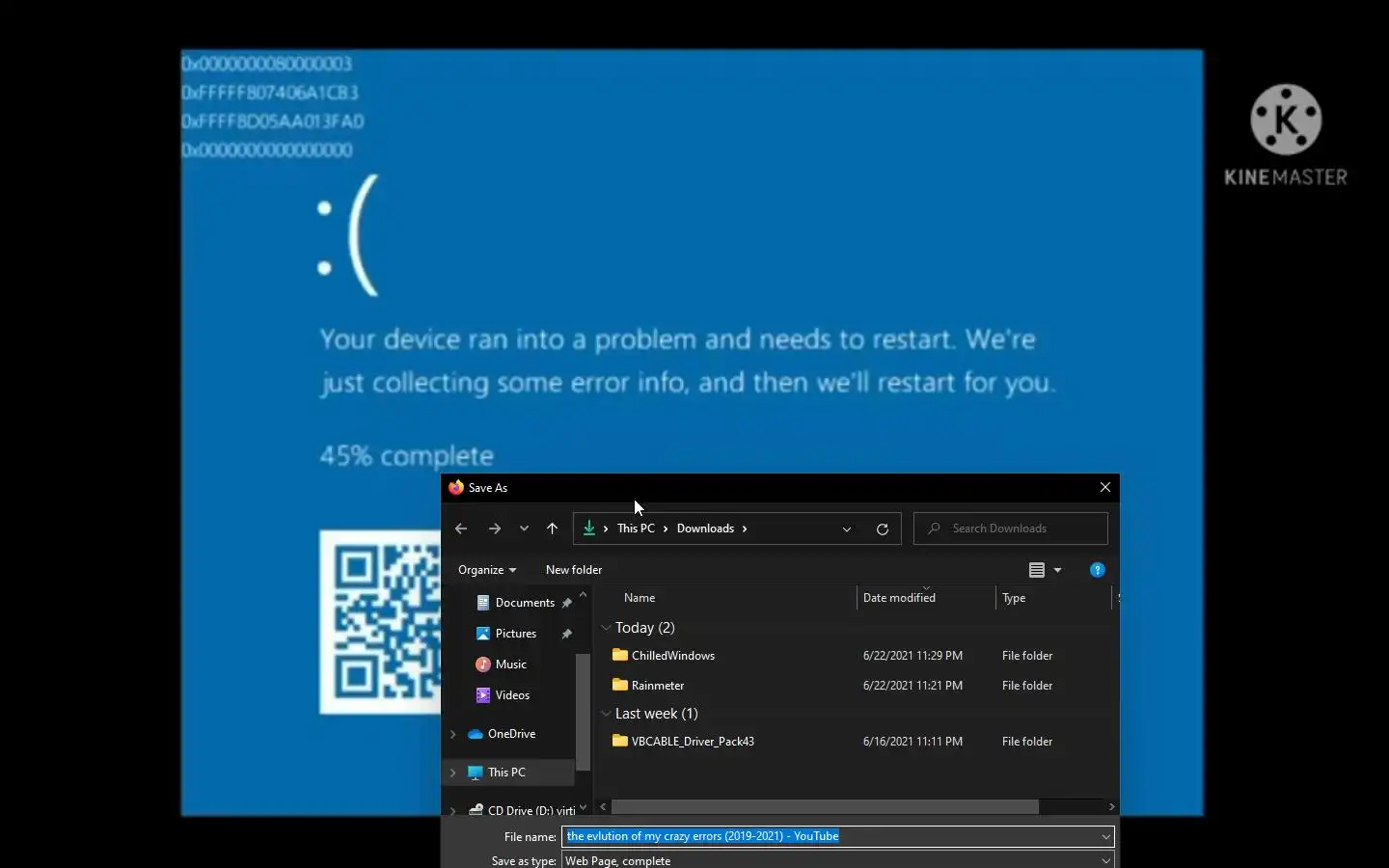Select the VBCABLE_Driver_Pack43 folder

(693, 742)
